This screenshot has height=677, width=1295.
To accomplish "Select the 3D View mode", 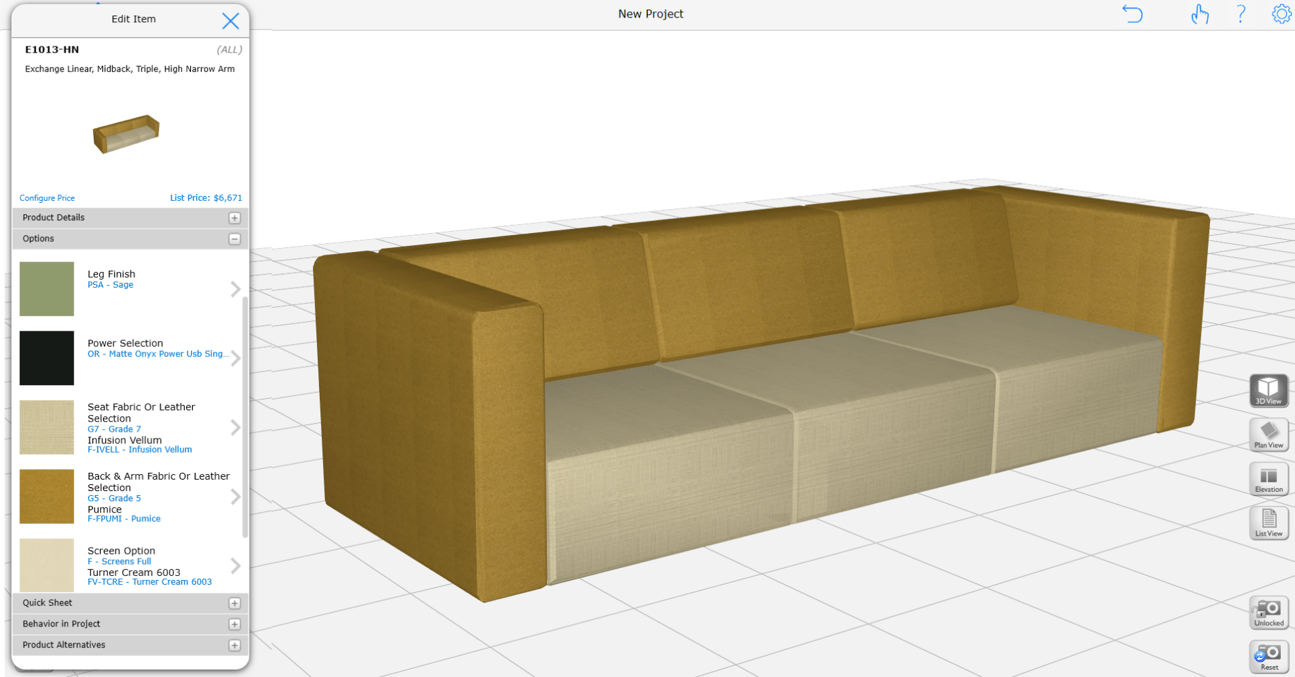I will [1268, 390].
